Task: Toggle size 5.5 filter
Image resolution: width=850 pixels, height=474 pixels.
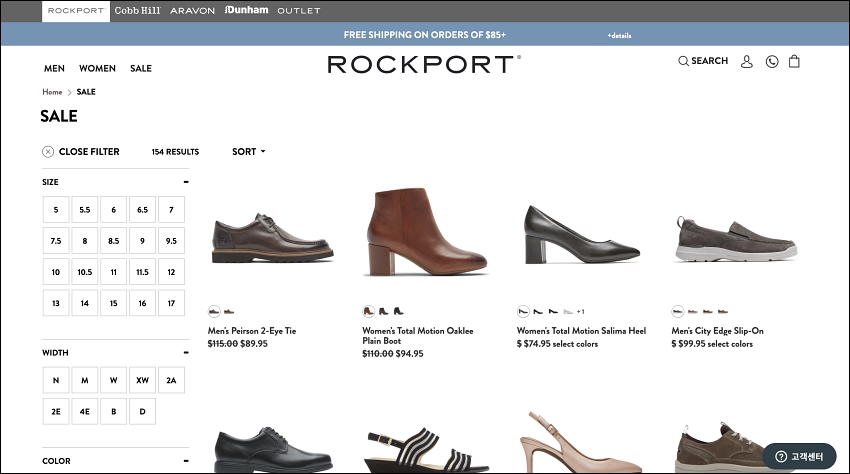Action: coord(85,210)
